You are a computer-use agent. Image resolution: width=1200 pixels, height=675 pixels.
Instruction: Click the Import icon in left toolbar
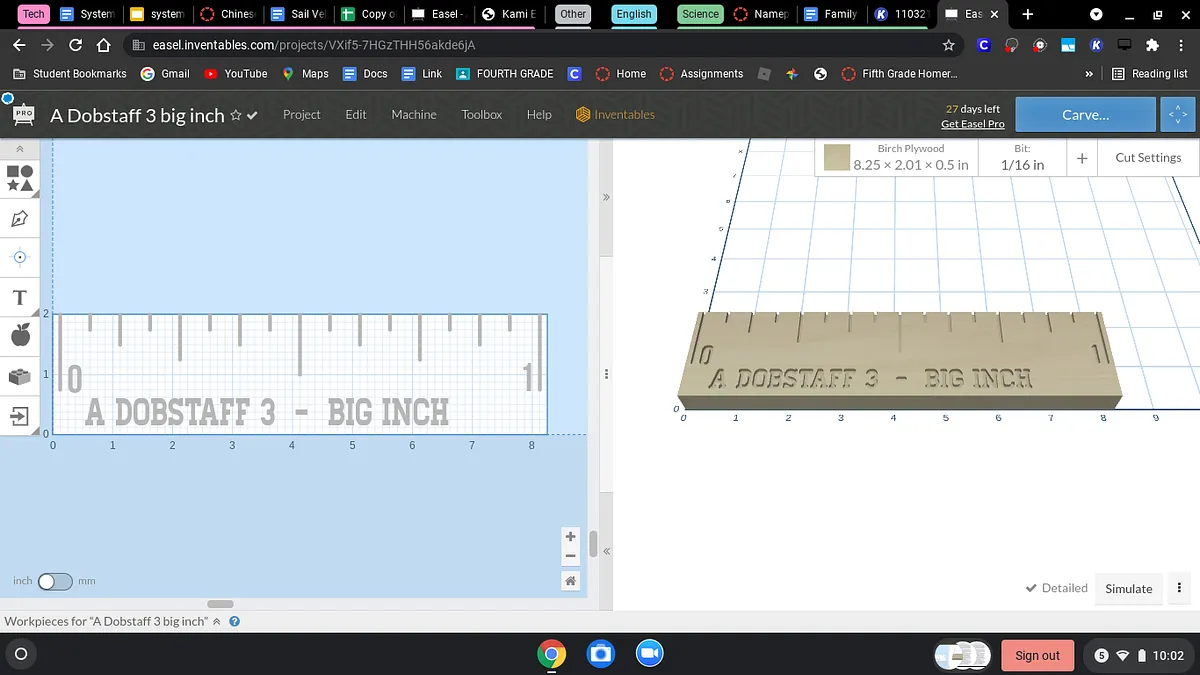click(x=20, y=416)
